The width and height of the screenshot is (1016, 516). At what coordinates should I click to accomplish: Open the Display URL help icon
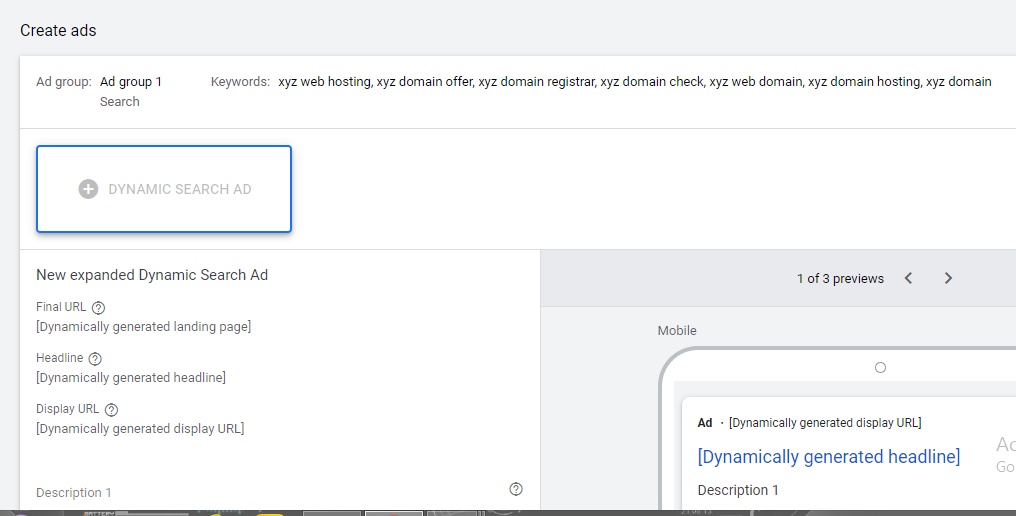tap(111, 410)
